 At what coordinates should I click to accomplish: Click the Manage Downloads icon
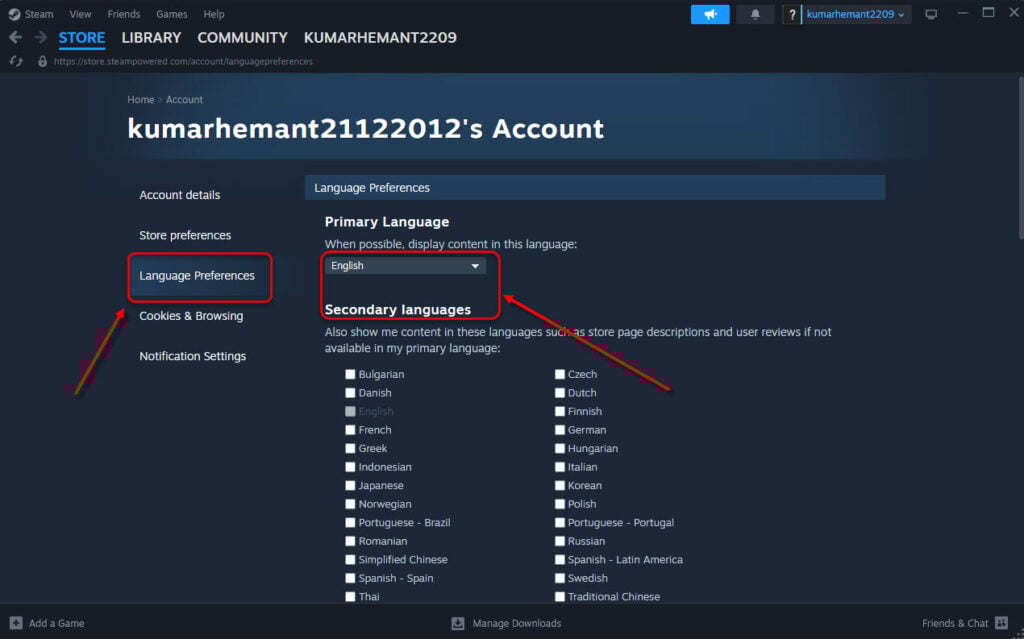(458, 623)
